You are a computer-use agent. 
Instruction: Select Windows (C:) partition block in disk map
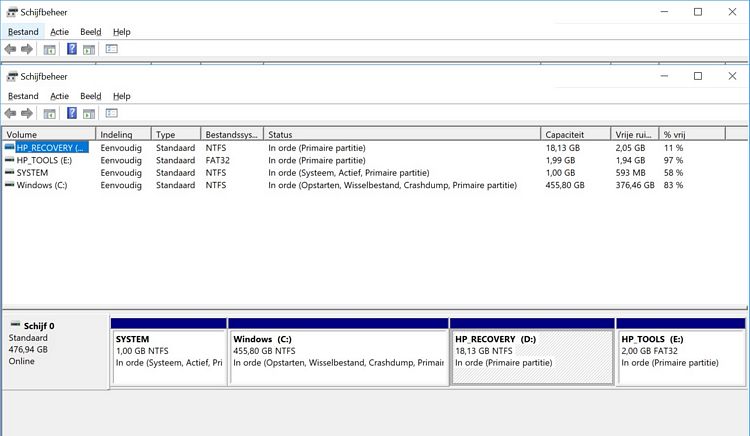click(x=339, y=352)
